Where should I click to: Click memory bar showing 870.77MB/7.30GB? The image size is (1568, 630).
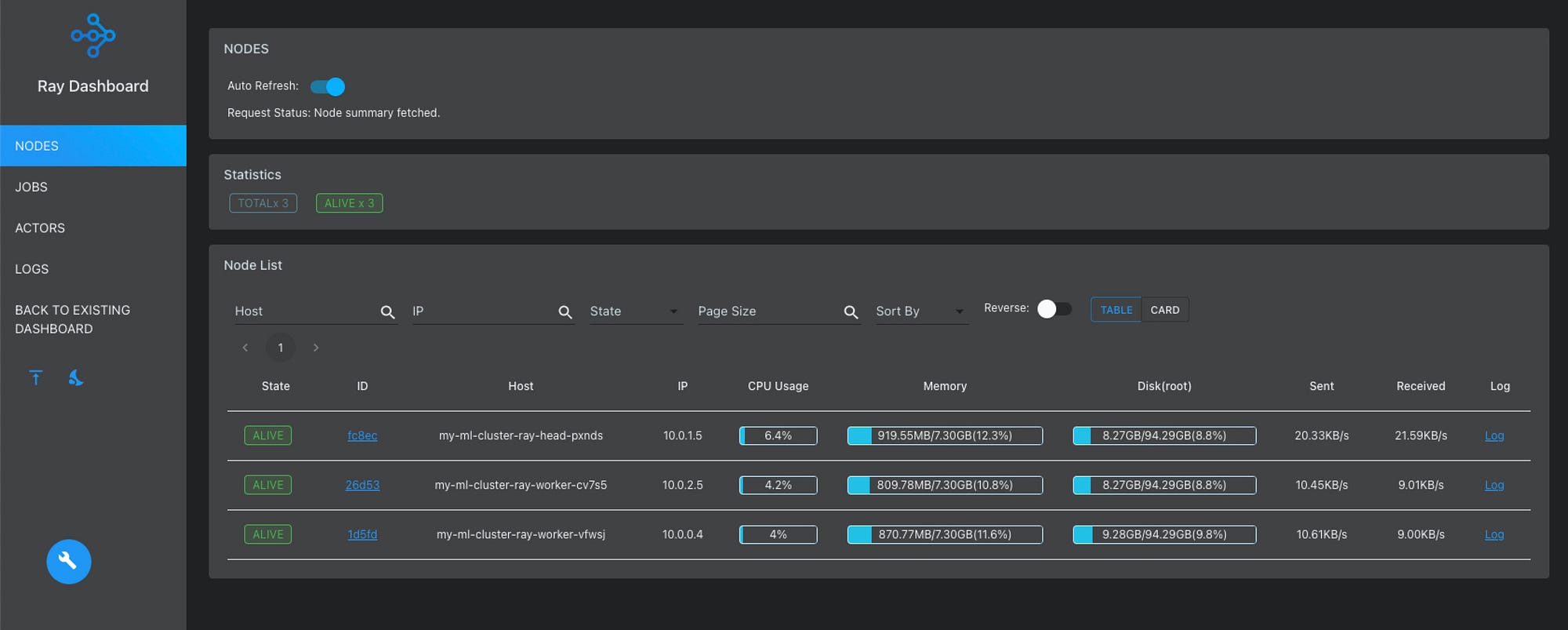tap(945, 534)
